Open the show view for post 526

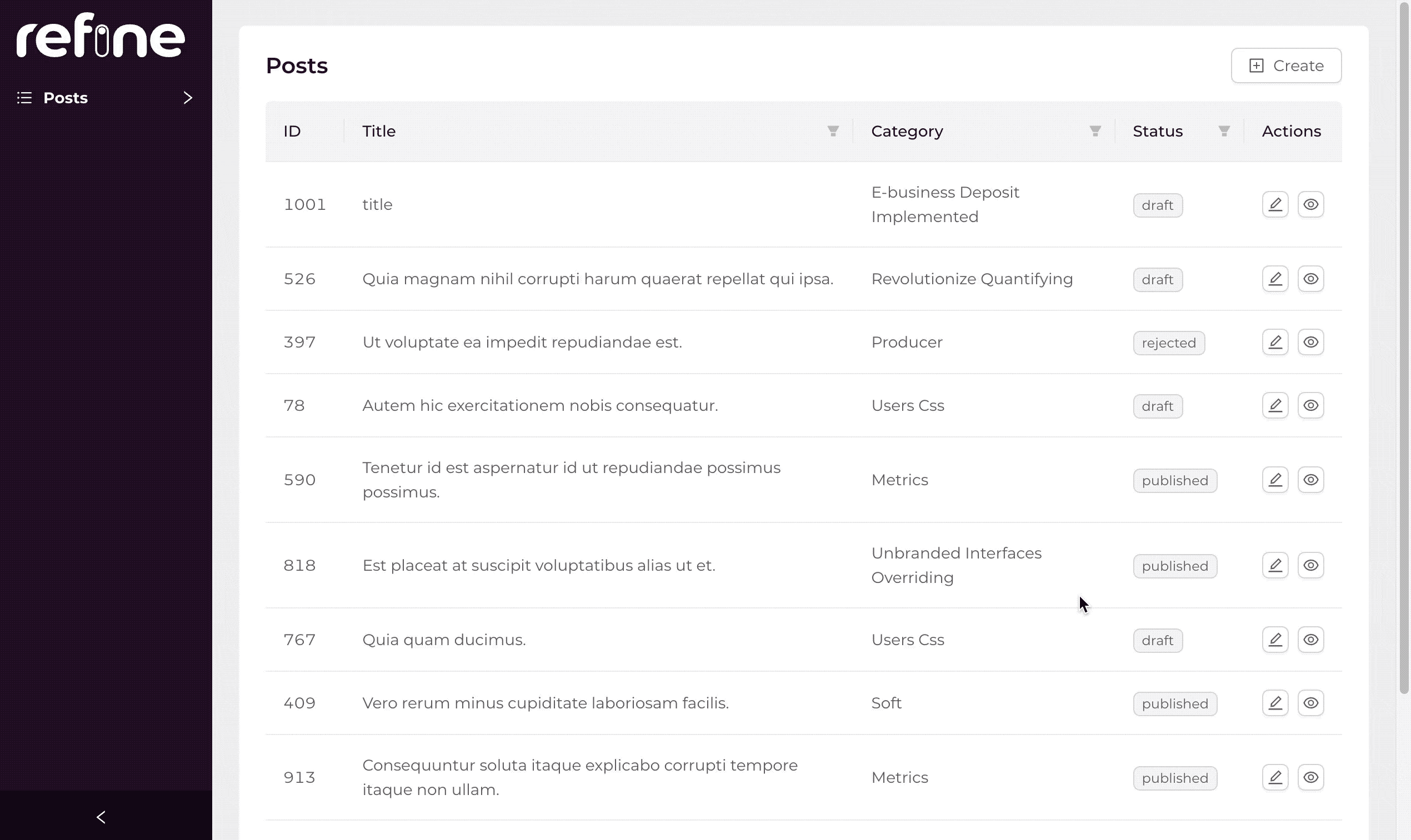pos(1312,279)
